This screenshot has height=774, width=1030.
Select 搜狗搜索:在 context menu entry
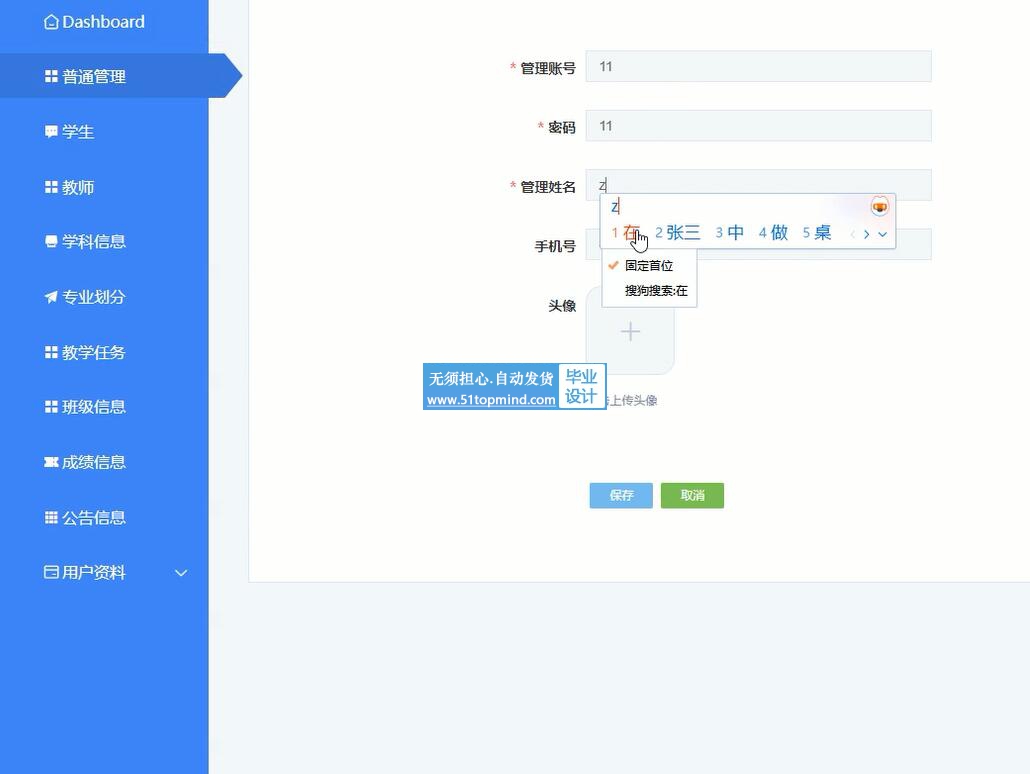pyautogui.click(x=656, y=291)
